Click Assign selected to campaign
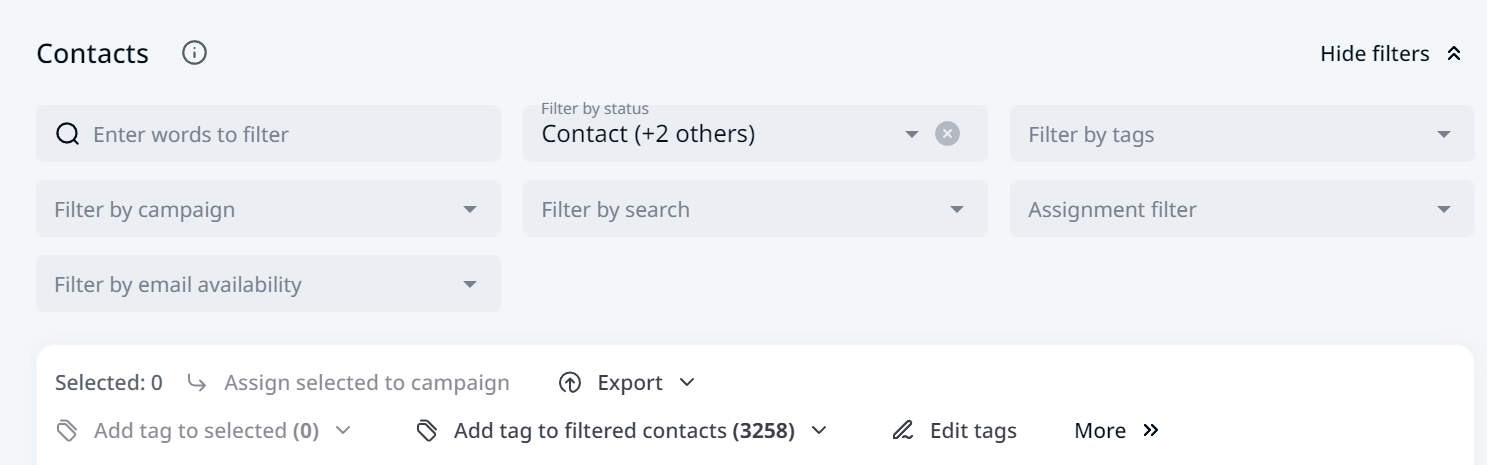The height and width of the screenshot is (465, 1487). coord(366,383)
